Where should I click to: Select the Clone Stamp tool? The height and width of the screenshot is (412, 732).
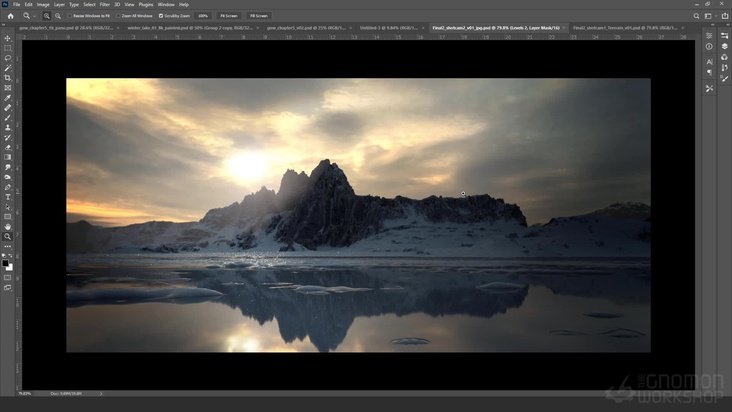coord(7,127)
